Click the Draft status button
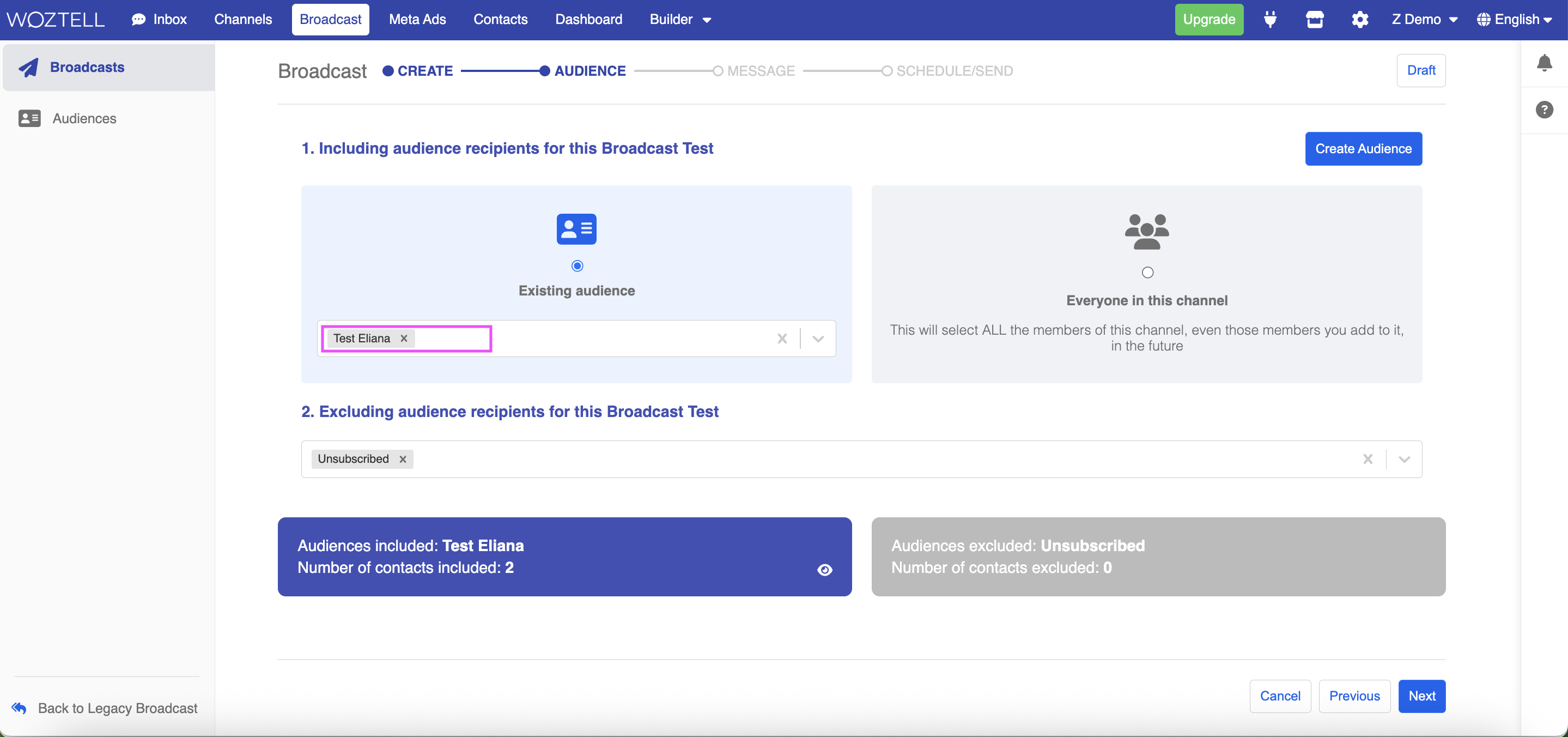1568x737 pixels. click(1421, 71)
